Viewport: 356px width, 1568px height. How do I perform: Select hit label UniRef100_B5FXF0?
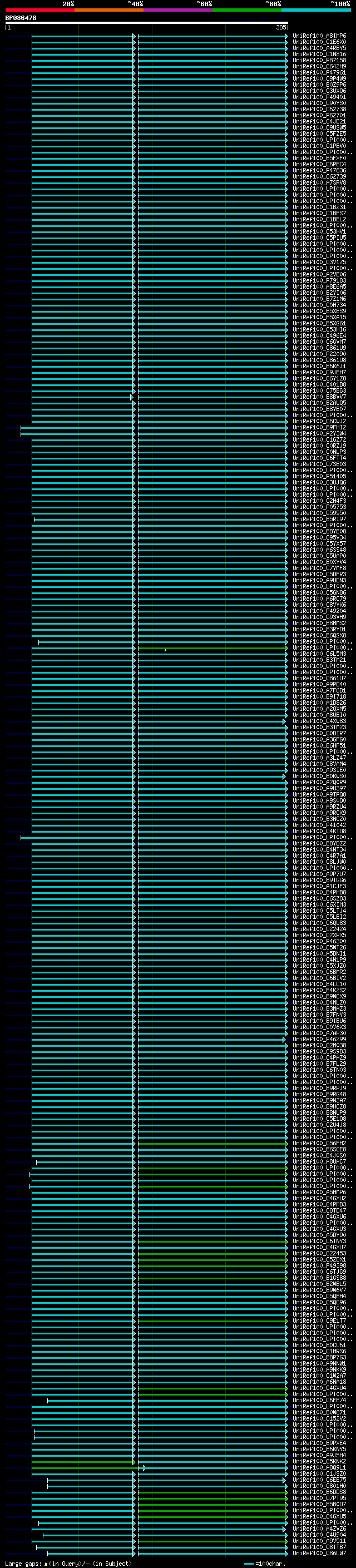(x=319, y=159)
